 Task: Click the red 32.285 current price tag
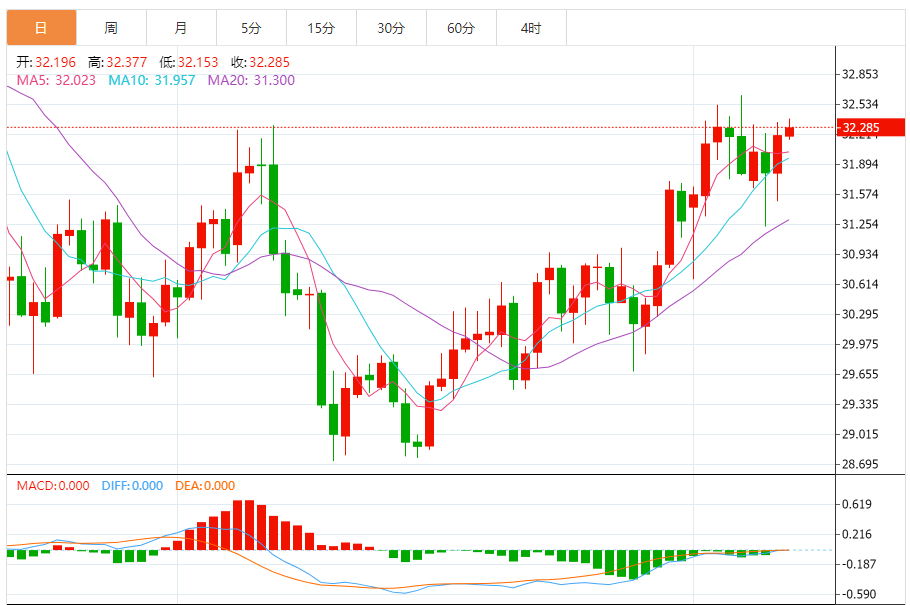[871, 127]
